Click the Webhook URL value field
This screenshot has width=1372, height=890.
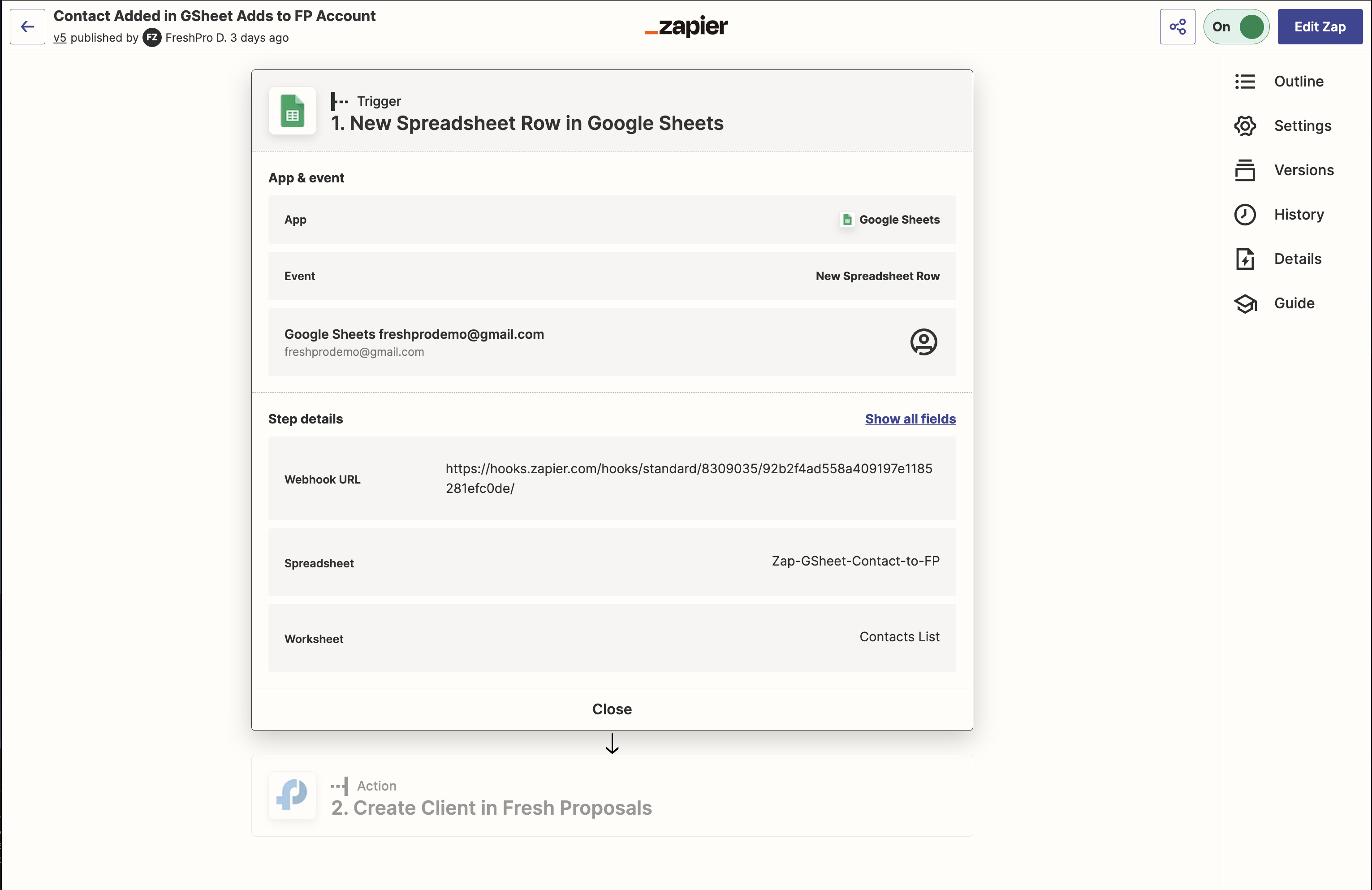(688, 479)
